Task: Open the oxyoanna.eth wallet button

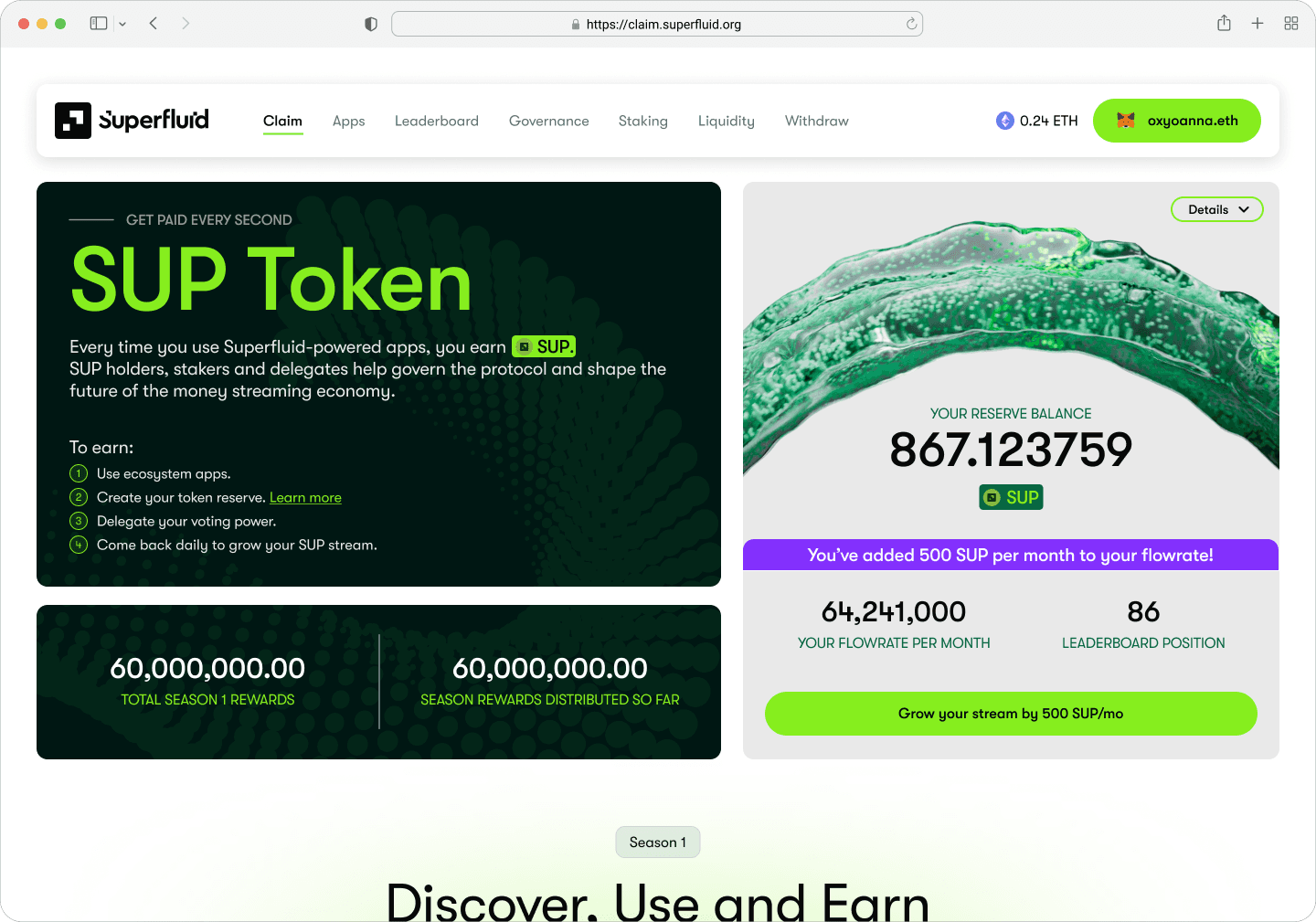Action: [x=1177, y=121]
